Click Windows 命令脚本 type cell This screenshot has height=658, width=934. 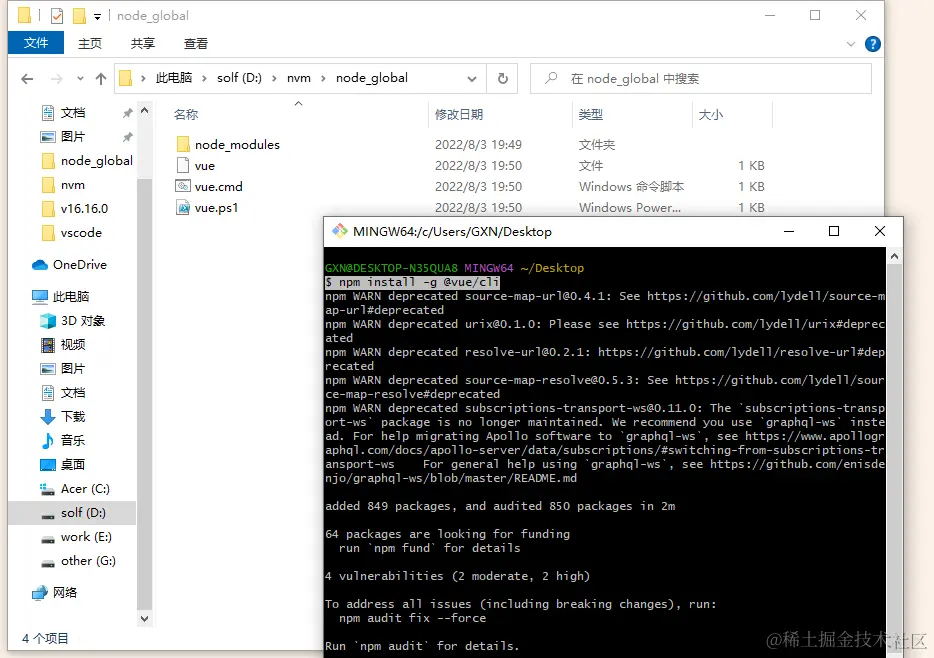pyautogui.click(x=631, y=186)
